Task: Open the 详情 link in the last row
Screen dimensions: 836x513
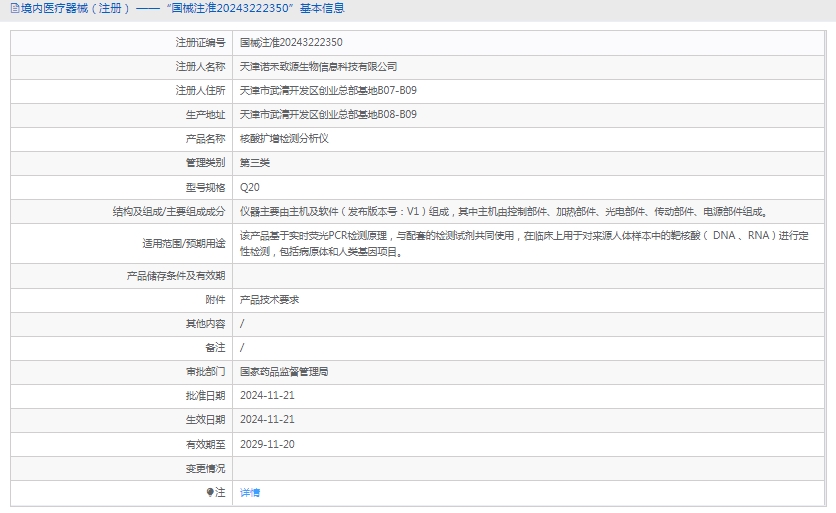Action: pos(250,492)
